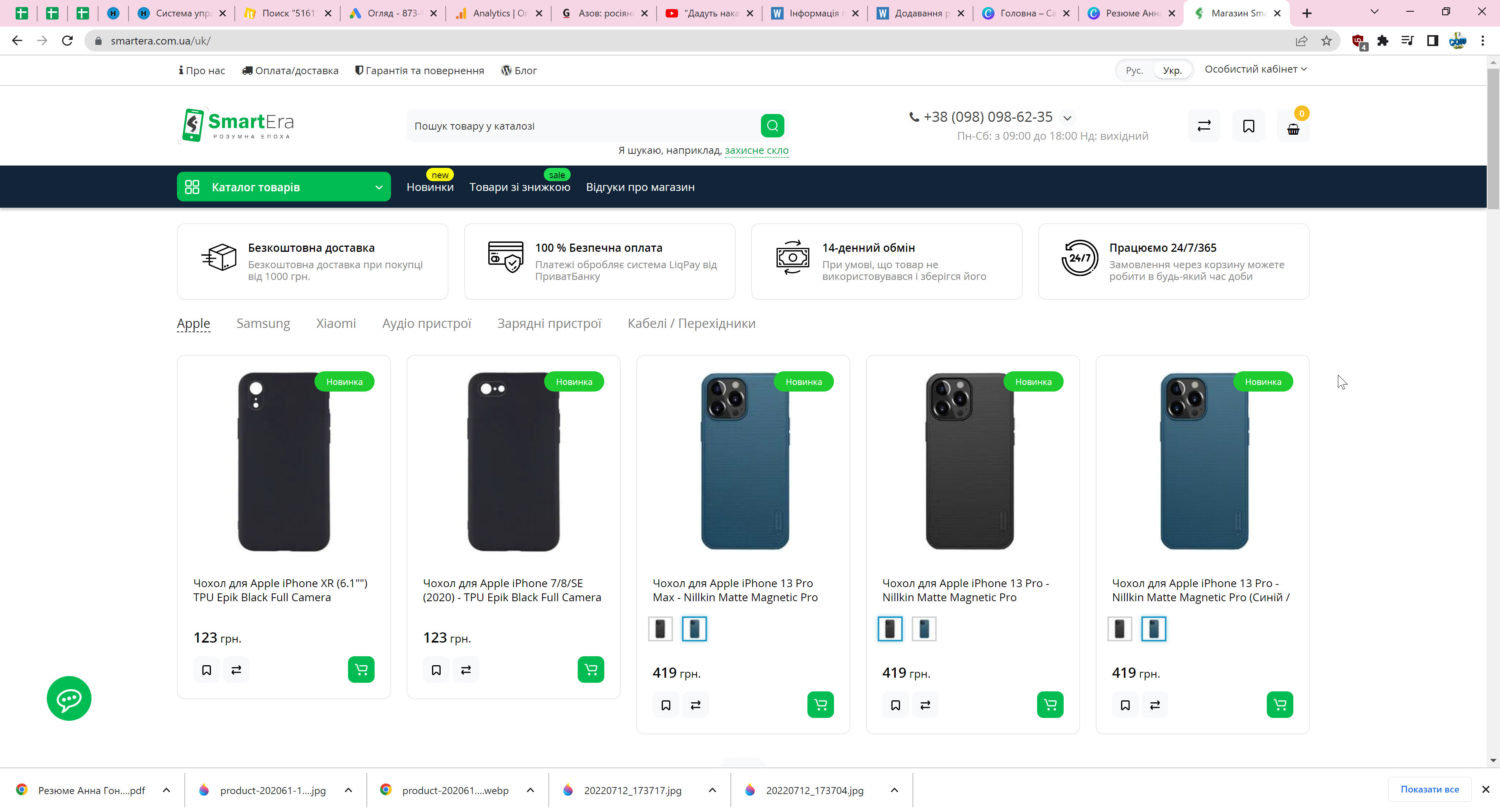Open Chrome tab search chevron
Image resolution: width=1500 pixels, height=812 pixels.
pyautogui.click(x=1374, y=12)
